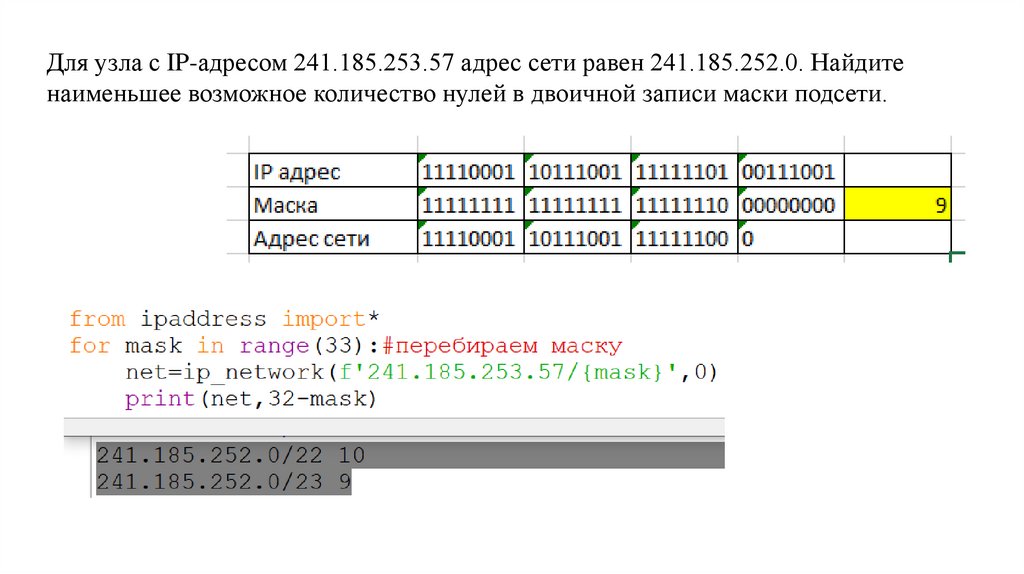Click the second line of the problem statement
Screen dimensions: 1024x574
[x=466, y=94]
